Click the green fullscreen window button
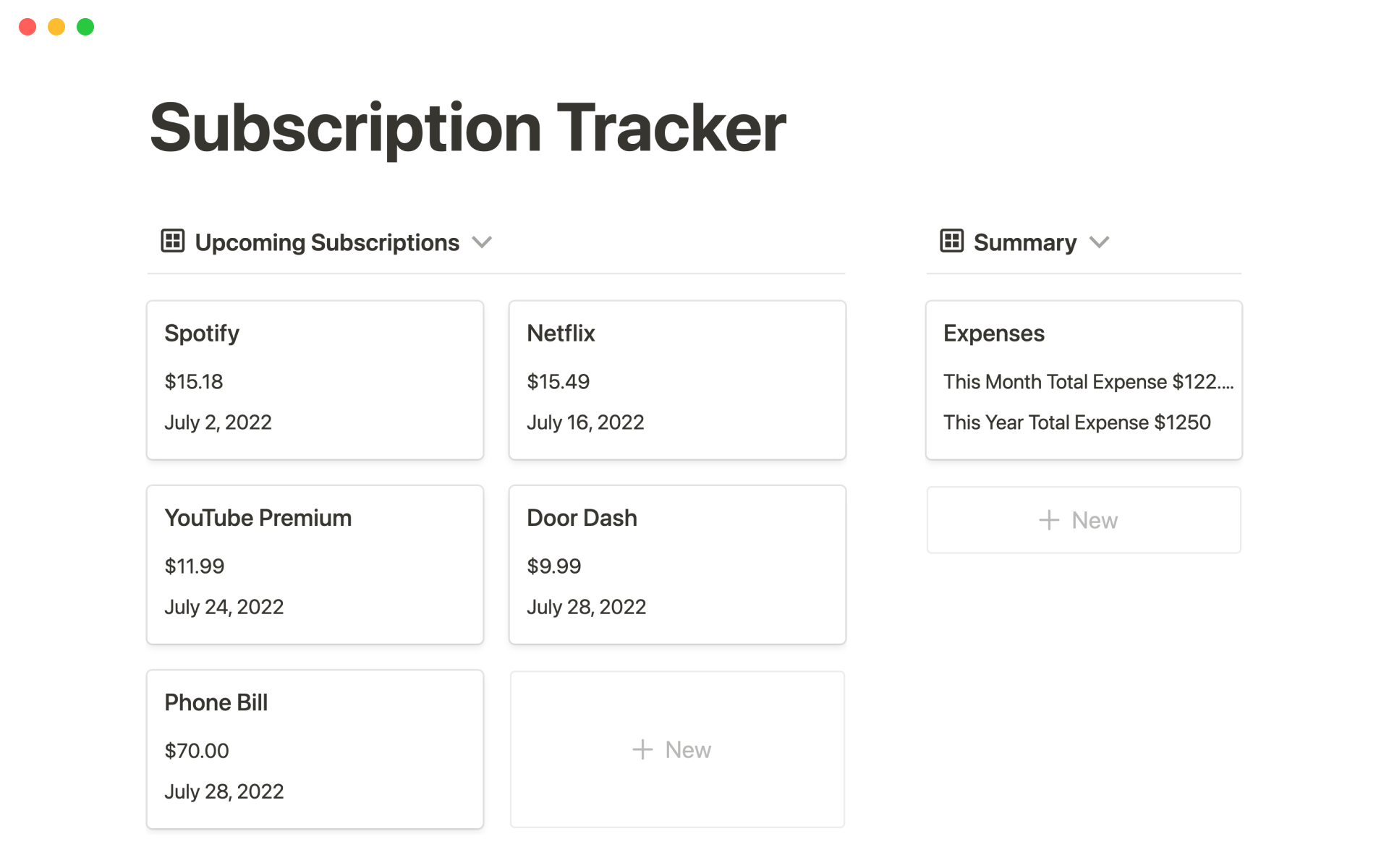The height and width of the screenshot is (868, 1389). [85, 27]
